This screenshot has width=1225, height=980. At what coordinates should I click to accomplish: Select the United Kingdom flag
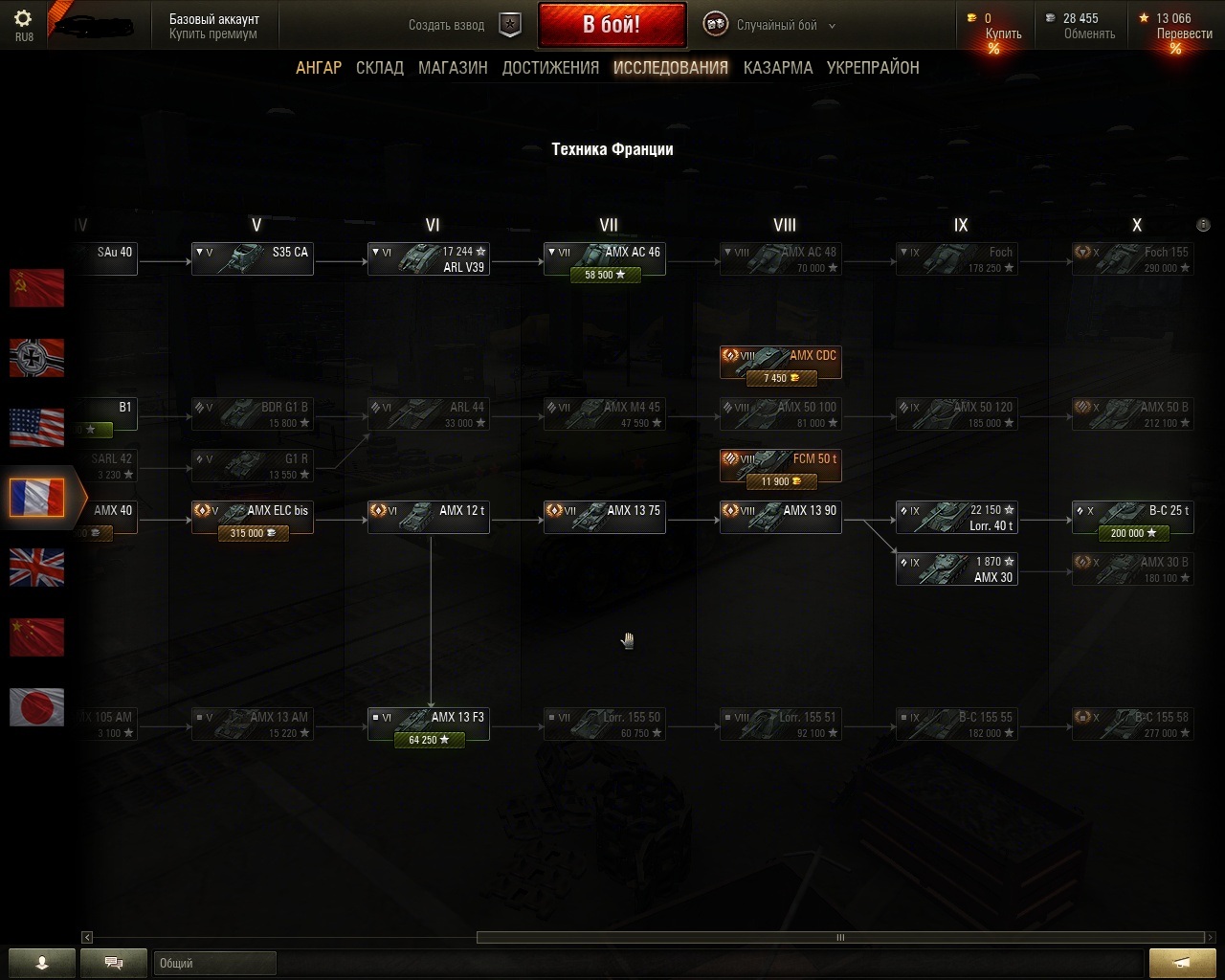[36, 568]
